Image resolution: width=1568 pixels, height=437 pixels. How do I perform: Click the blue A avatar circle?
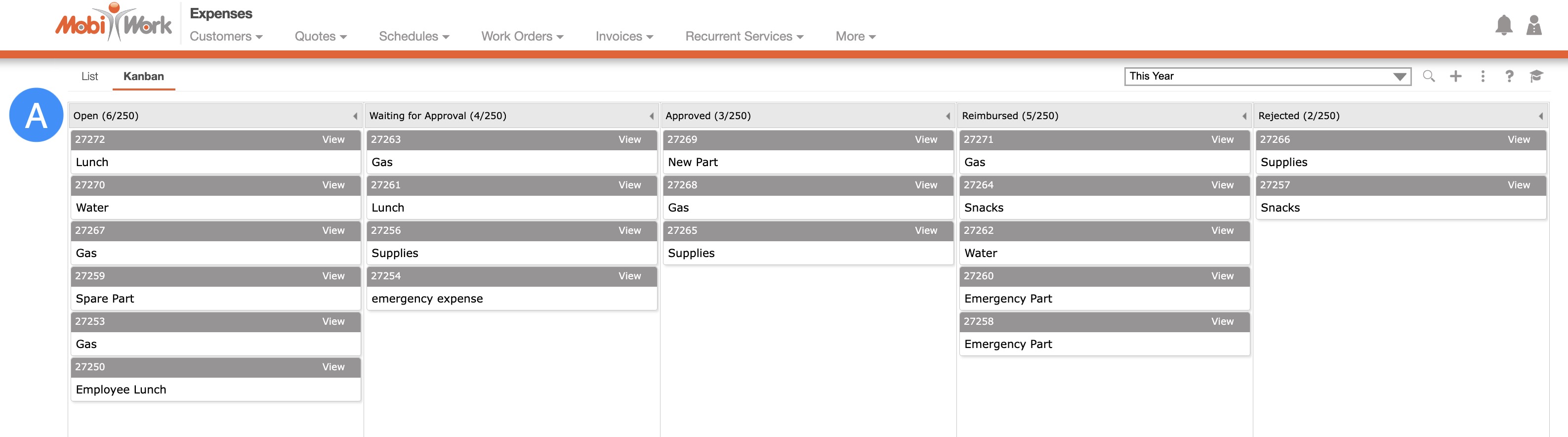point(36,115)
